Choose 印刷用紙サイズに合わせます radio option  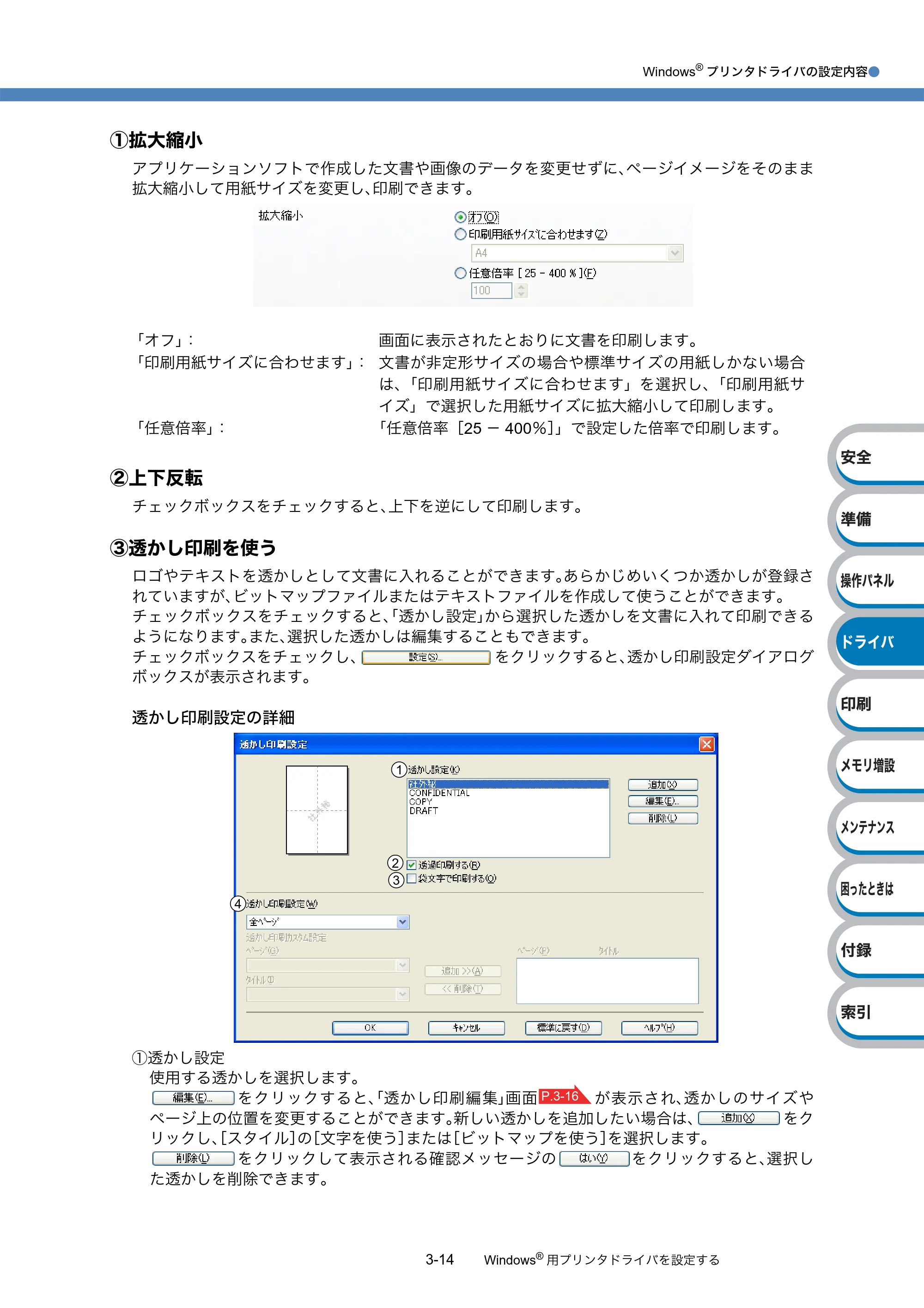(x=460, y=234)
